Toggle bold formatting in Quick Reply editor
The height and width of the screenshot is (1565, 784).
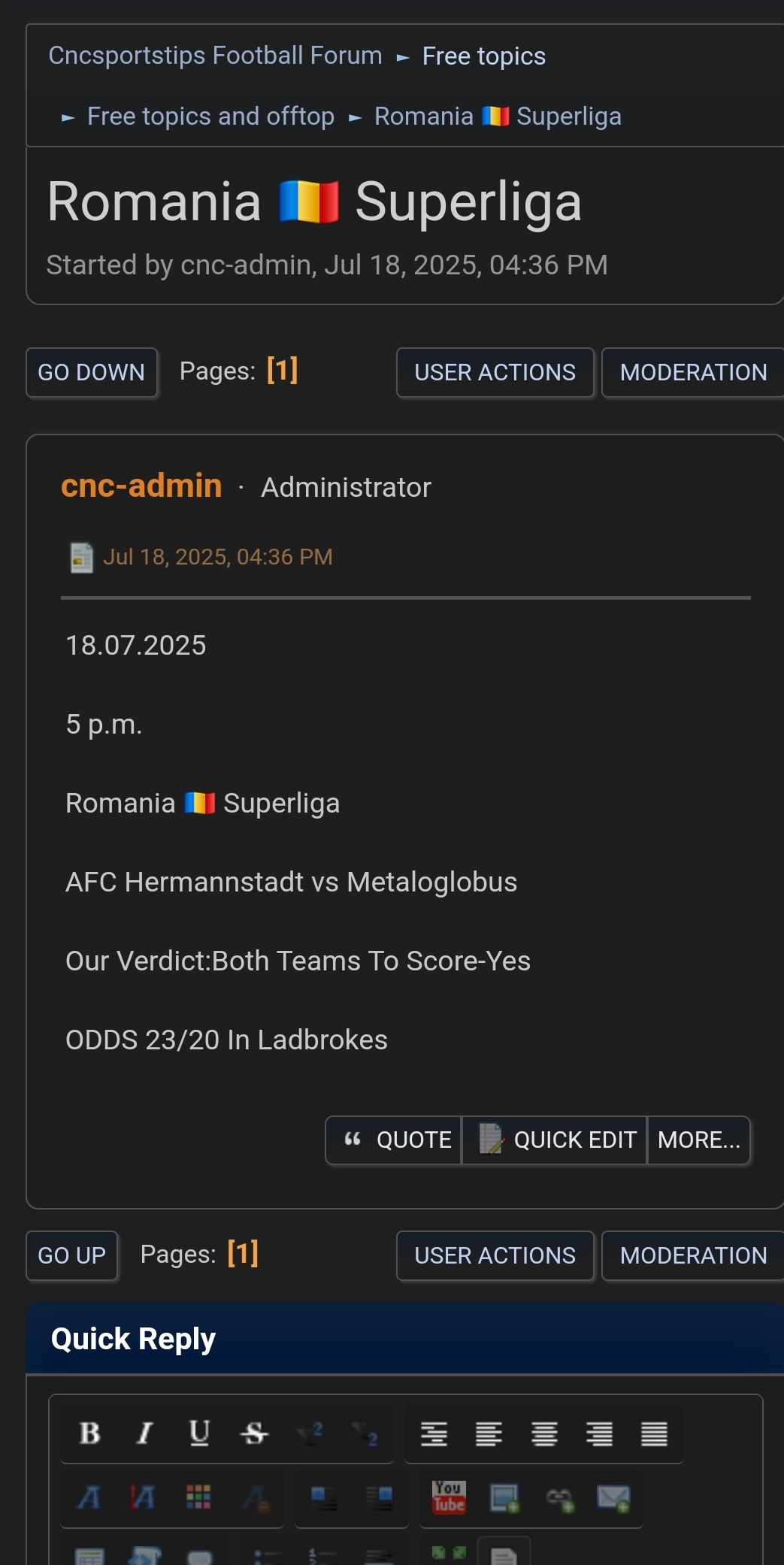click(89, 1433)
